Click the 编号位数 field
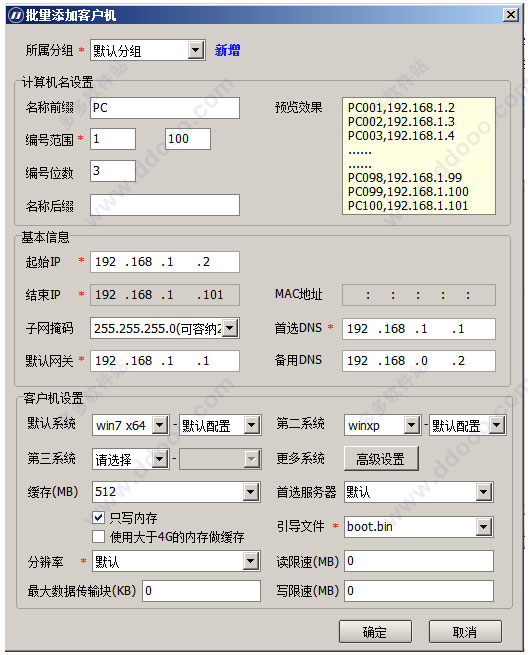Image resolution: width=528 pixels, height=655 pixels. [113, 171]
